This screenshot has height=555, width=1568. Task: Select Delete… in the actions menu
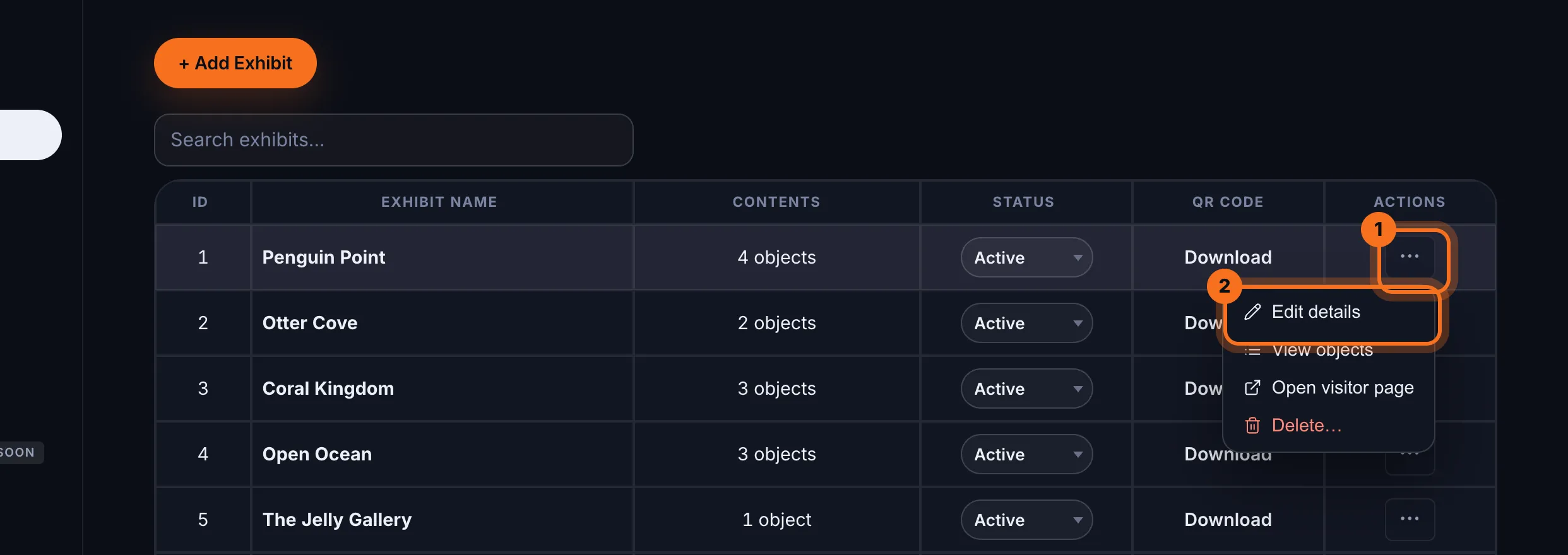click(1329, 425)
